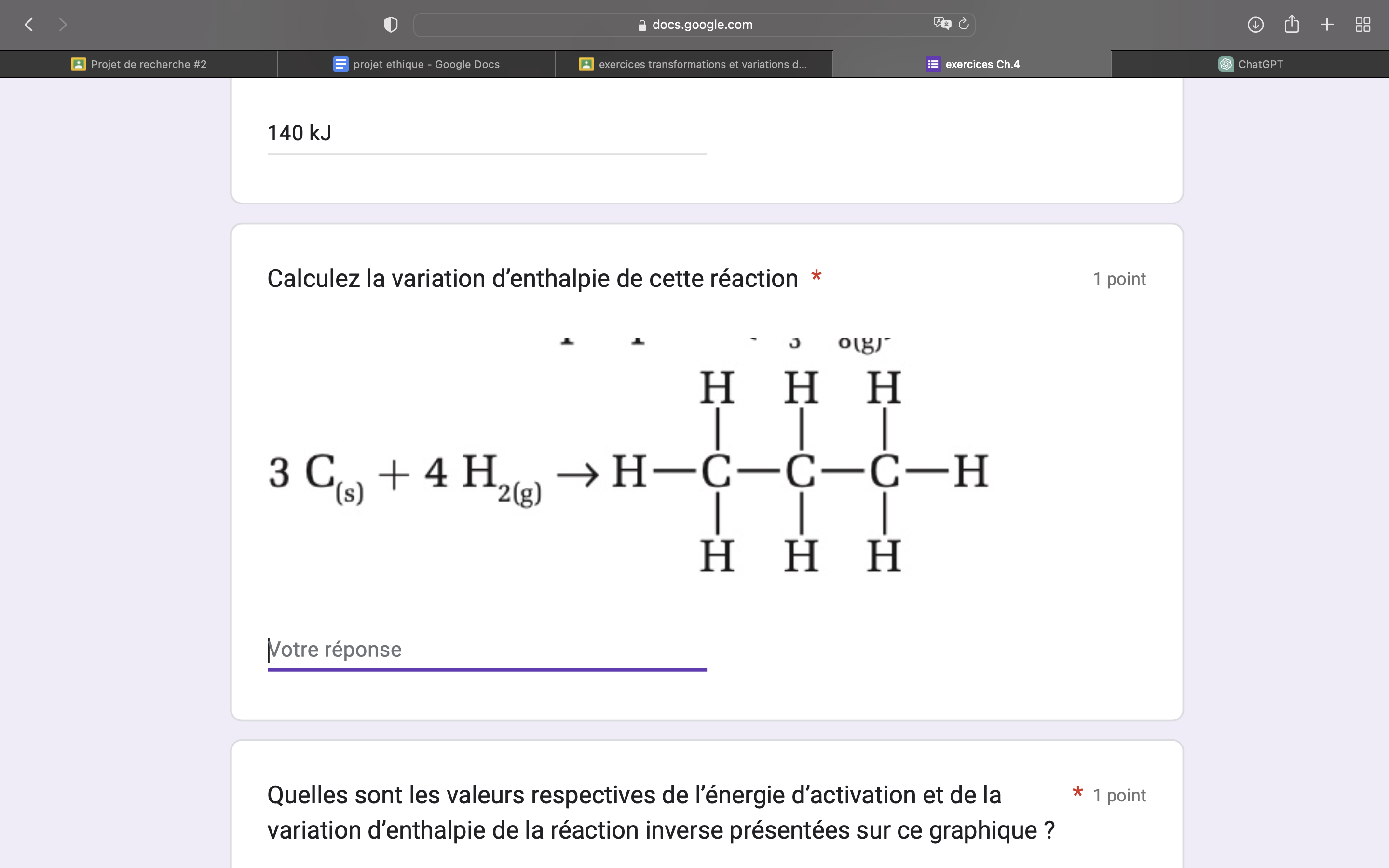This screenshot has width=1389, height=868.
Task: Switch to Projet de recherche #2 tab
Action: 138,64
